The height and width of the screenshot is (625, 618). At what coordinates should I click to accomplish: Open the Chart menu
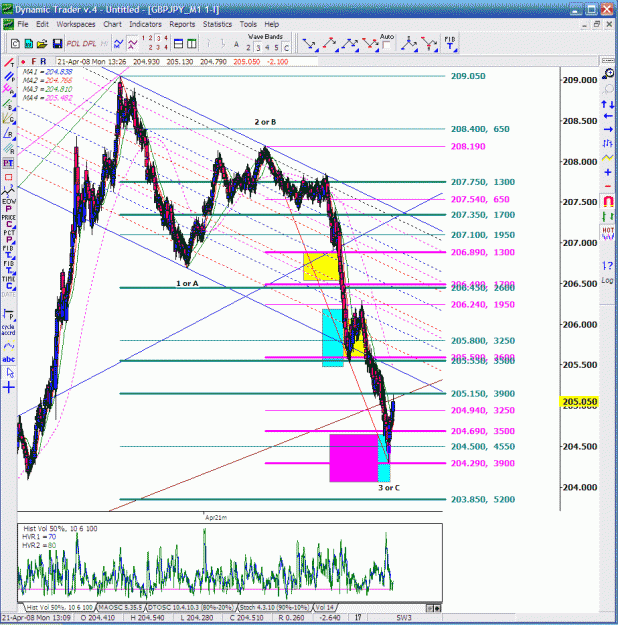pyautogui.click(x=112, y=24)
